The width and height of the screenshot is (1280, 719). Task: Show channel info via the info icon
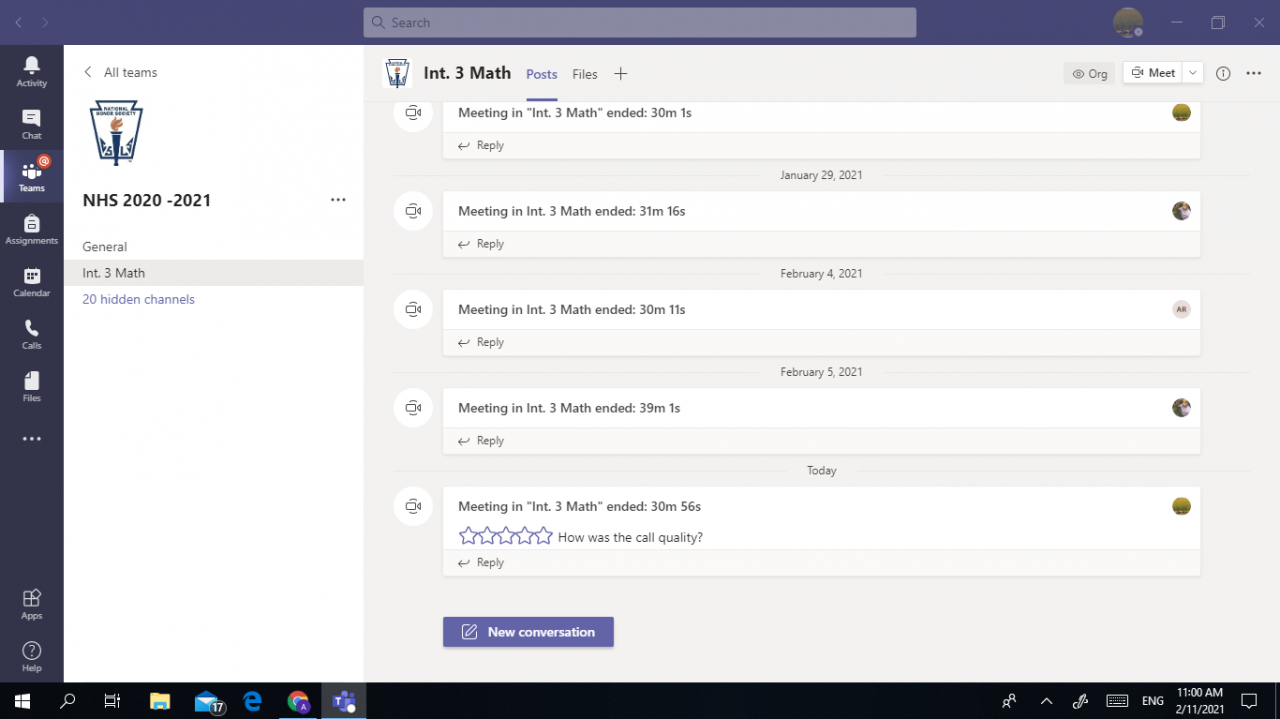[1223, 73]
